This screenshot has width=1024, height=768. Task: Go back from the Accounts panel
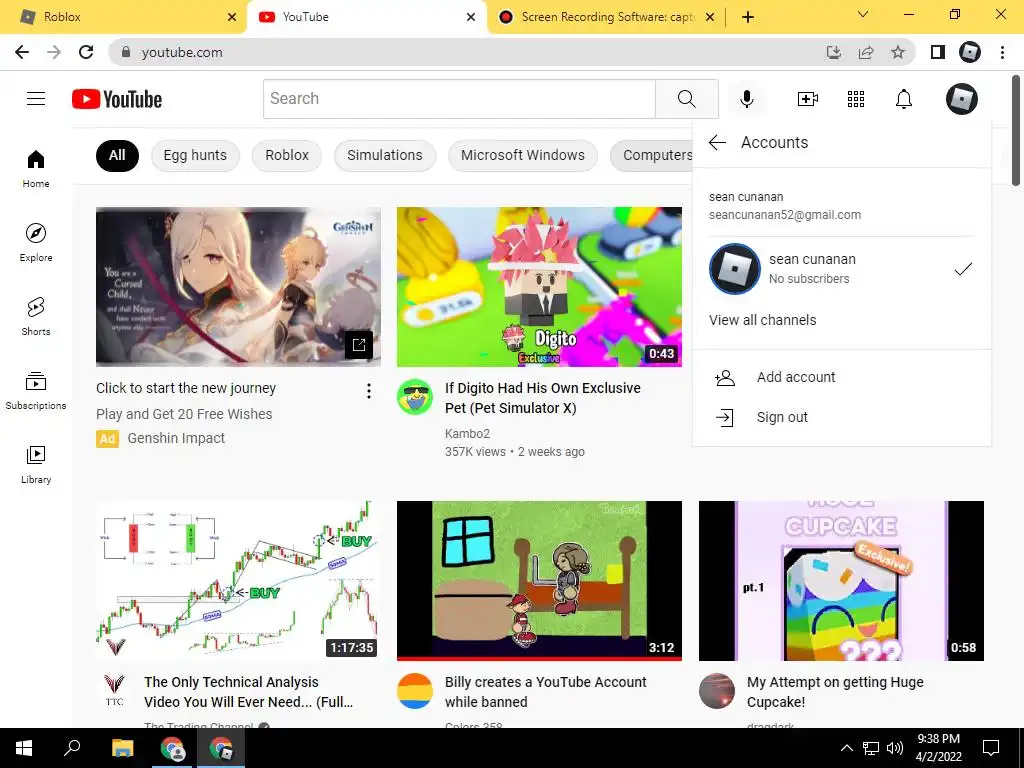717,142
